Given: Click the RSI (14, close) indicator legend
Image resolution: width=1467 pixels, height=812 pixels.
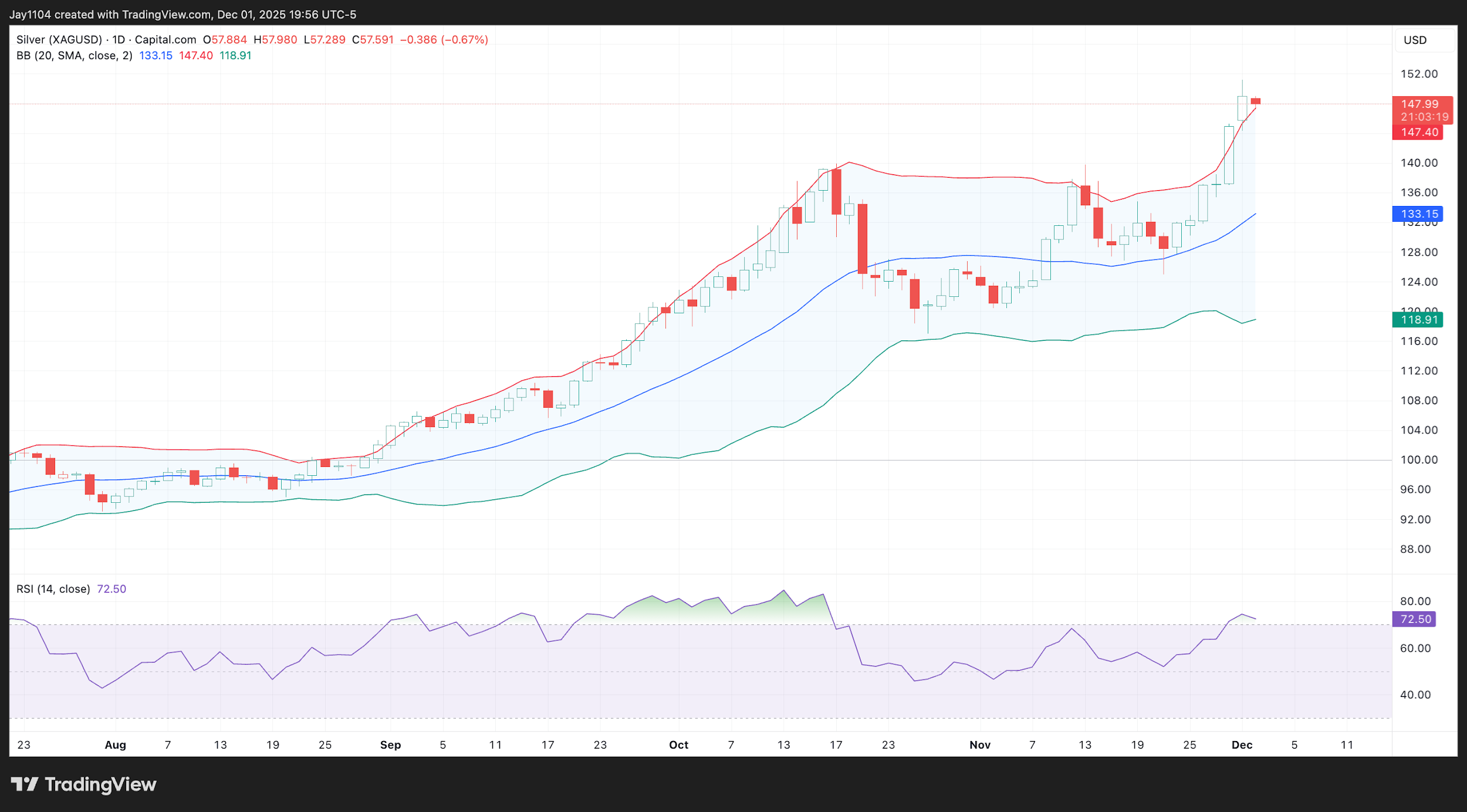Looking at the screenshot, I should tap(53, 589).
